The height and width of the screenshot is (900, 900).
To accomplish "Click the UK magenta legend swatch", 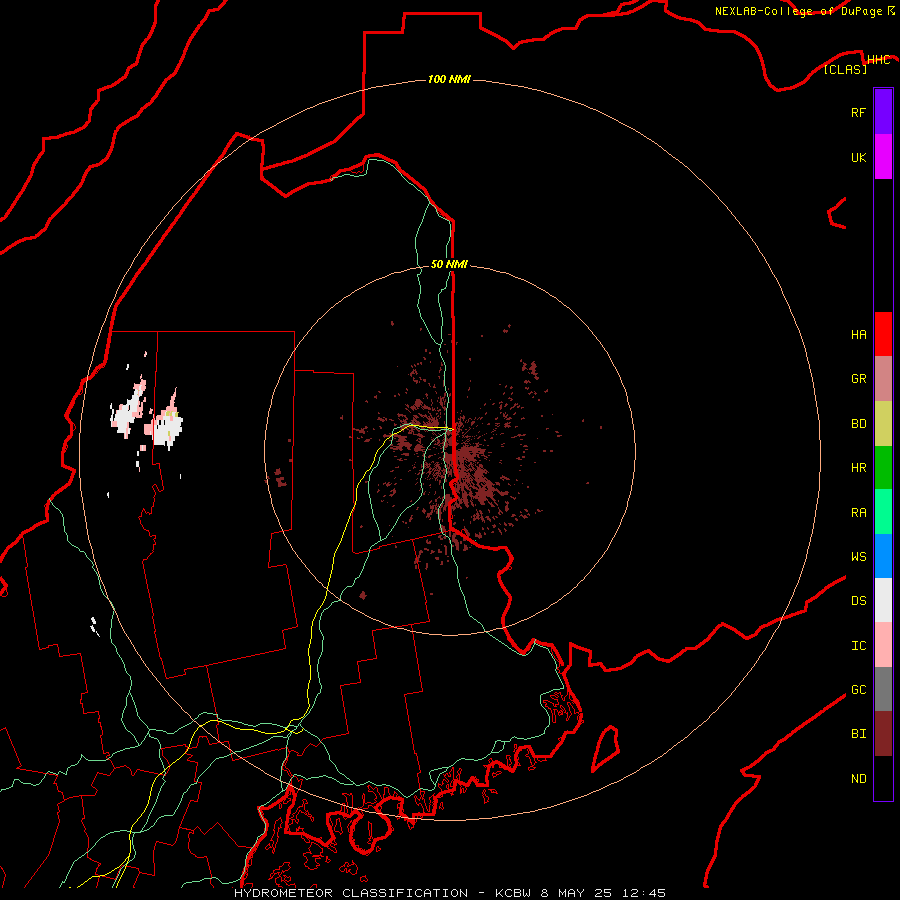I will [x=883, y=157].
